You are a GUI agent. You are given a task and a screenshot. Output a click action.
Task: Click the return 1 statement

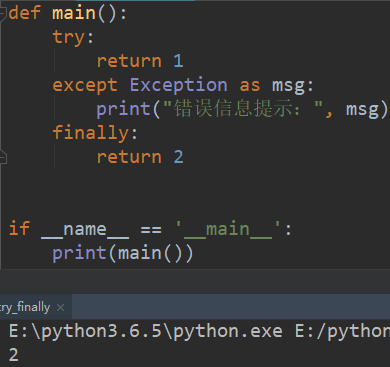(x=140, y=61)
